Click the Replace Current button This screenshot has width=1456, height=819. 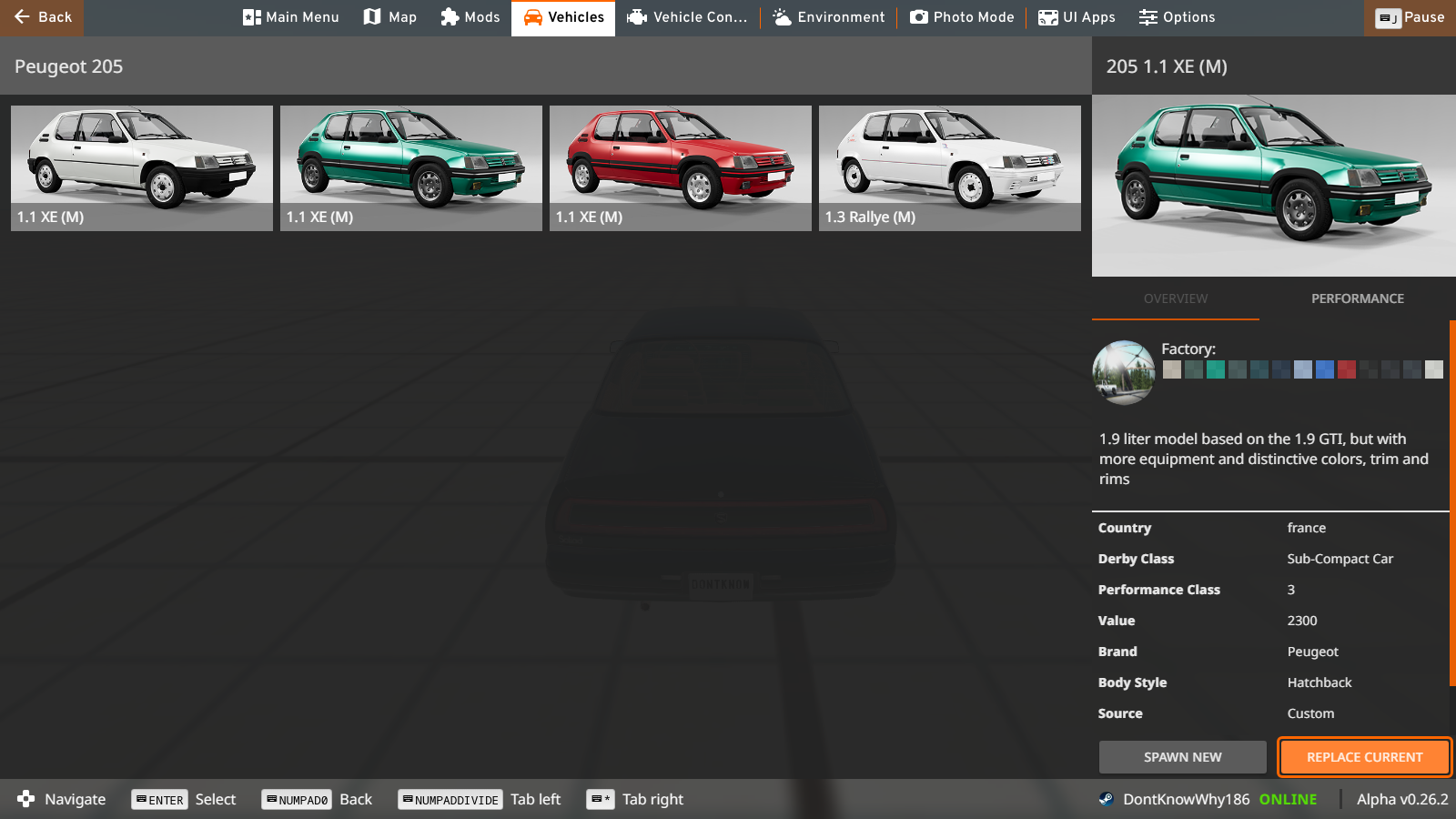click(1365, 757)
